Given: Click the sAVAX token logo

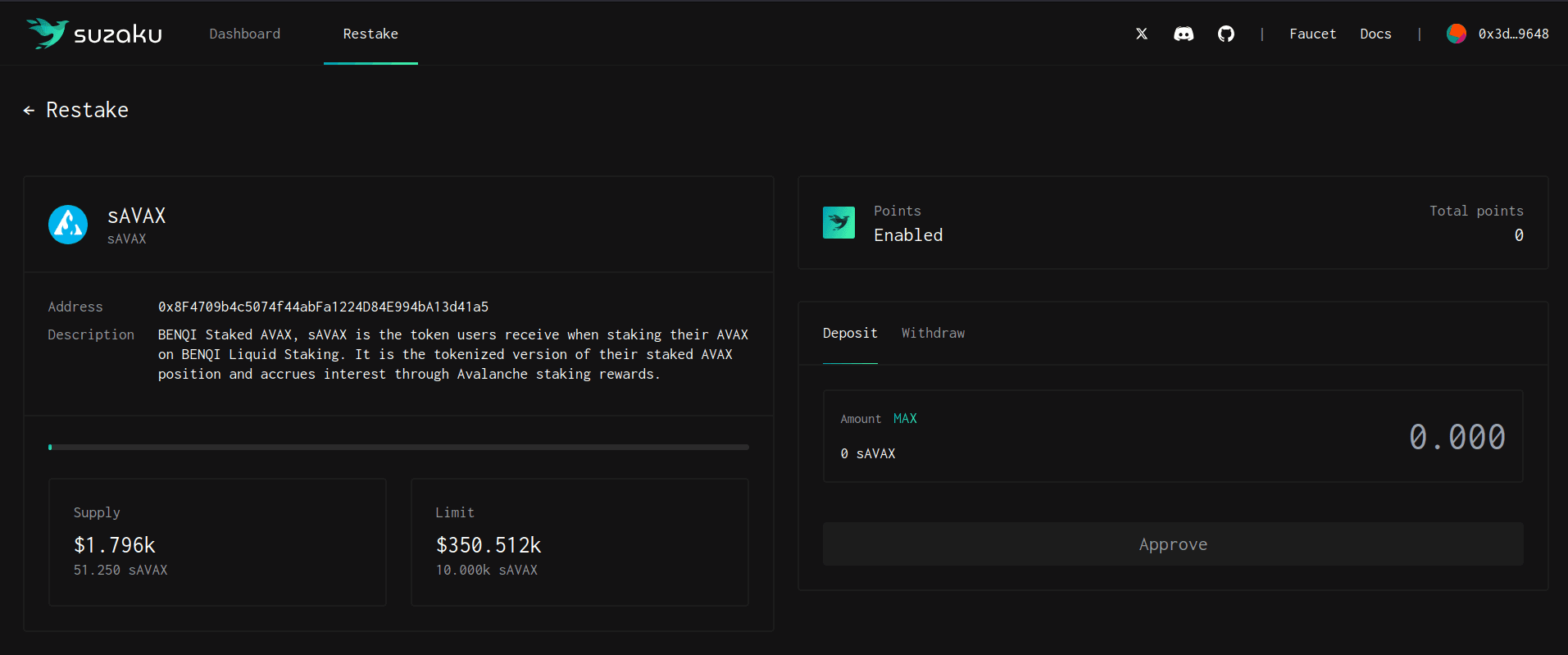Looking at the screenshot, I should [x=68, y=225].
